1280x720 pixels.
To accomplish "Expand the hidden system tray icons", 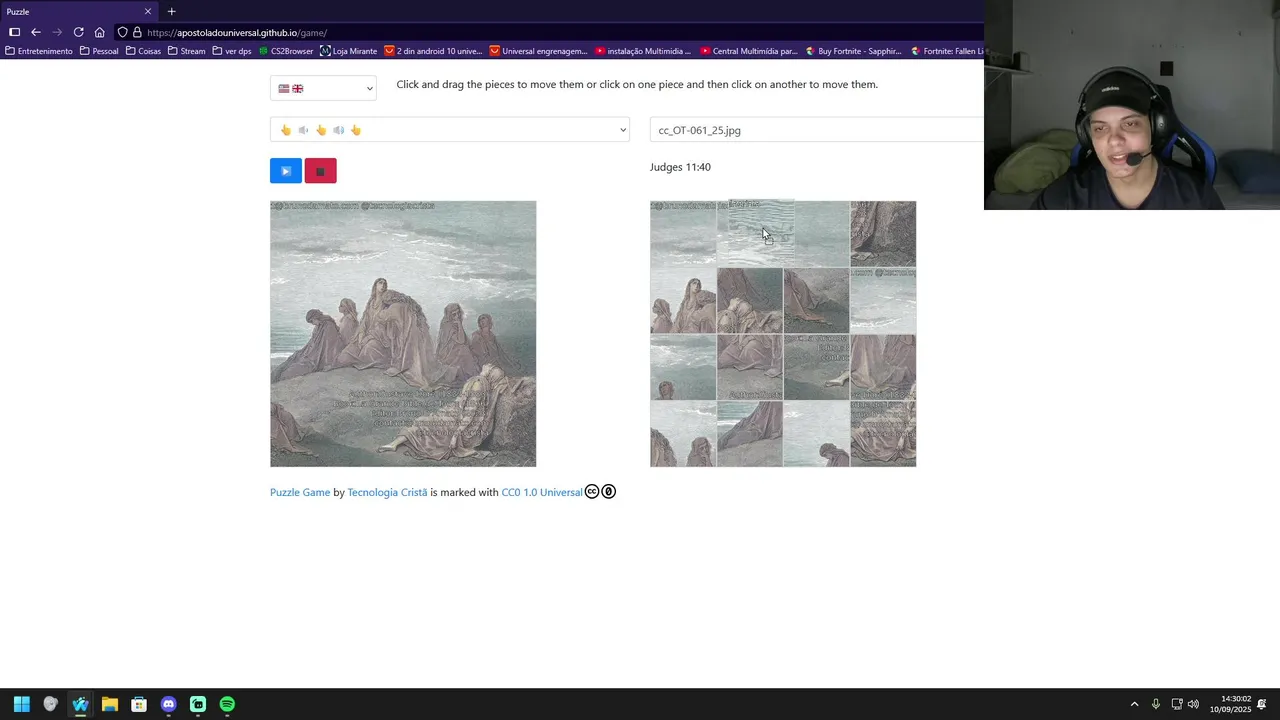I will coord(1134,704).
